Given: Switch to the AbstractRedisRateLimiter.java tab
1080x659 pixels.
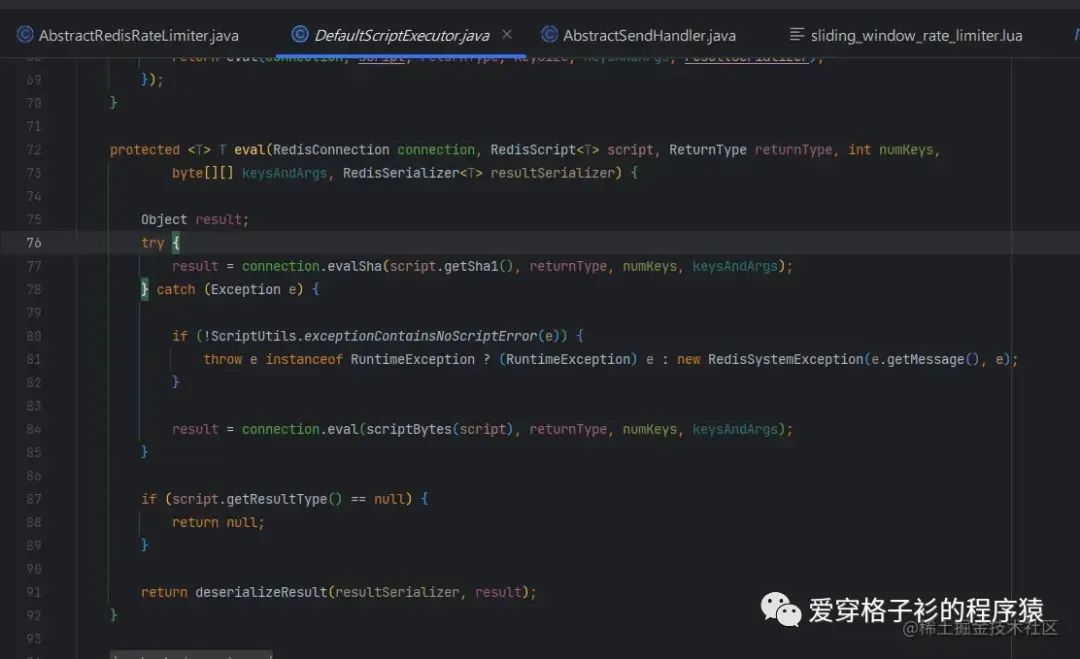Looking at the screenshot, I should tap(135, 34).
